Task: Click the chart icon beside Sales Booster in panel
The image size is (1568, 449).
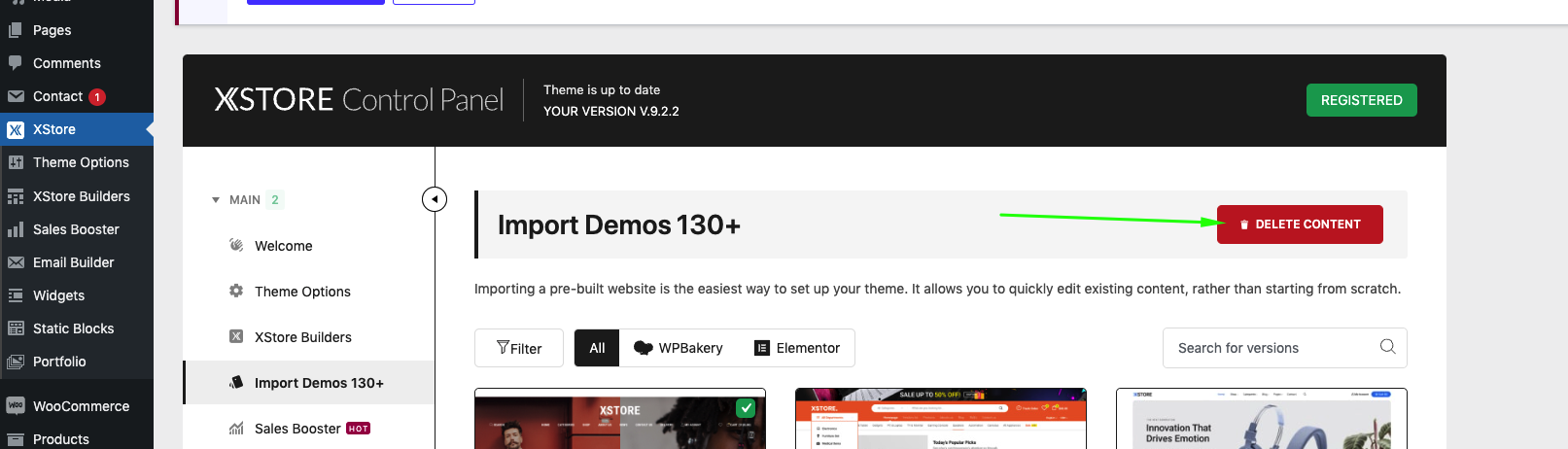Action: tap(236, 429)
